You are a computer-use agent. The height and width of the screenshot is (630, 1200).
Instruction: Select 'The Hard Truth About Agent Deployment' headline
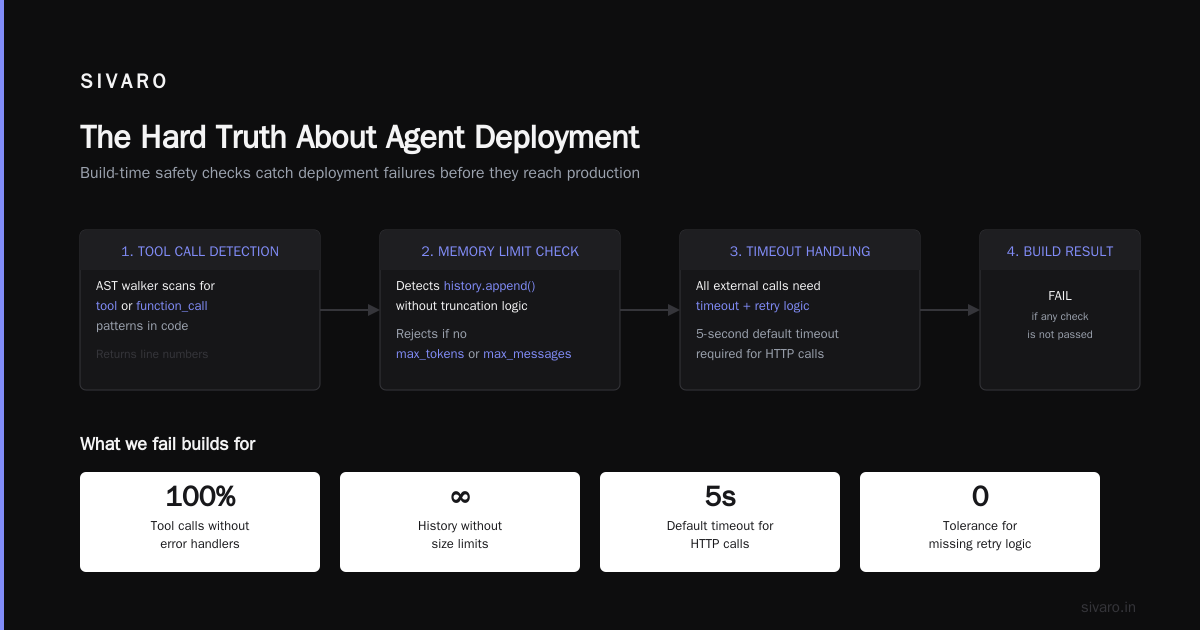point(359,137)
